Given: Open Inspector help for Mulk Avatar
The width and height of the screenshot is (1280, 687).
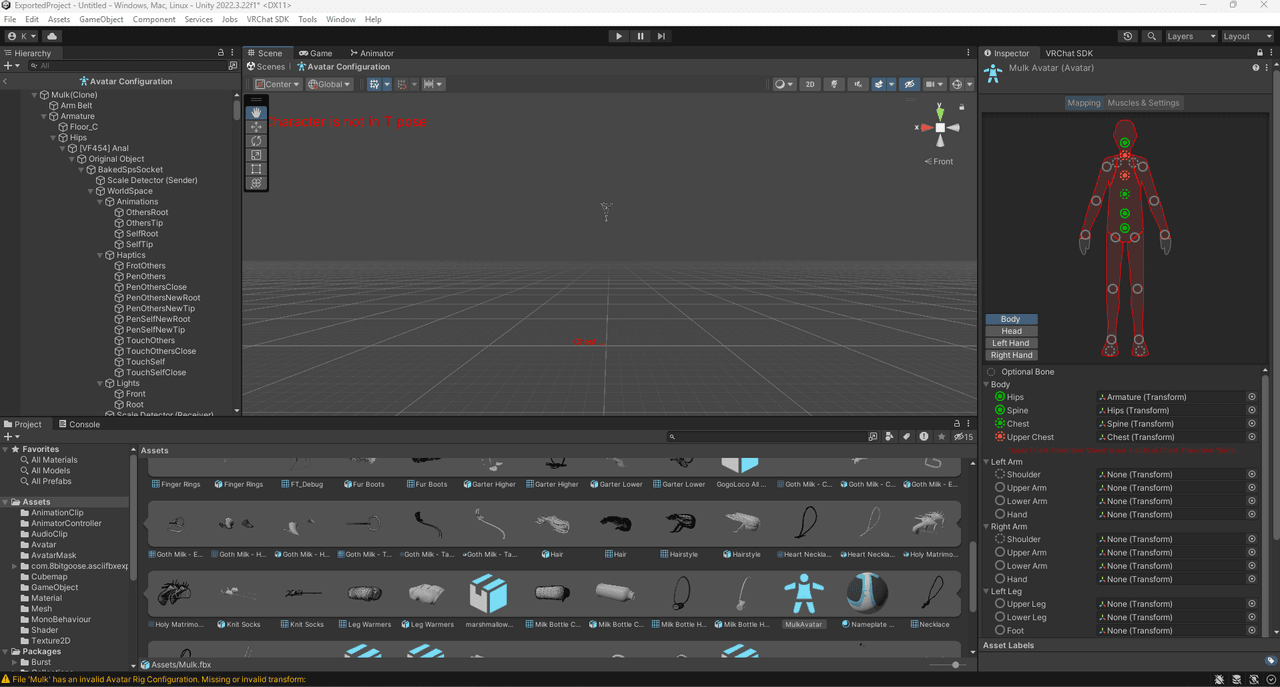Looking at the screenshot, I should click(1256, 68).
